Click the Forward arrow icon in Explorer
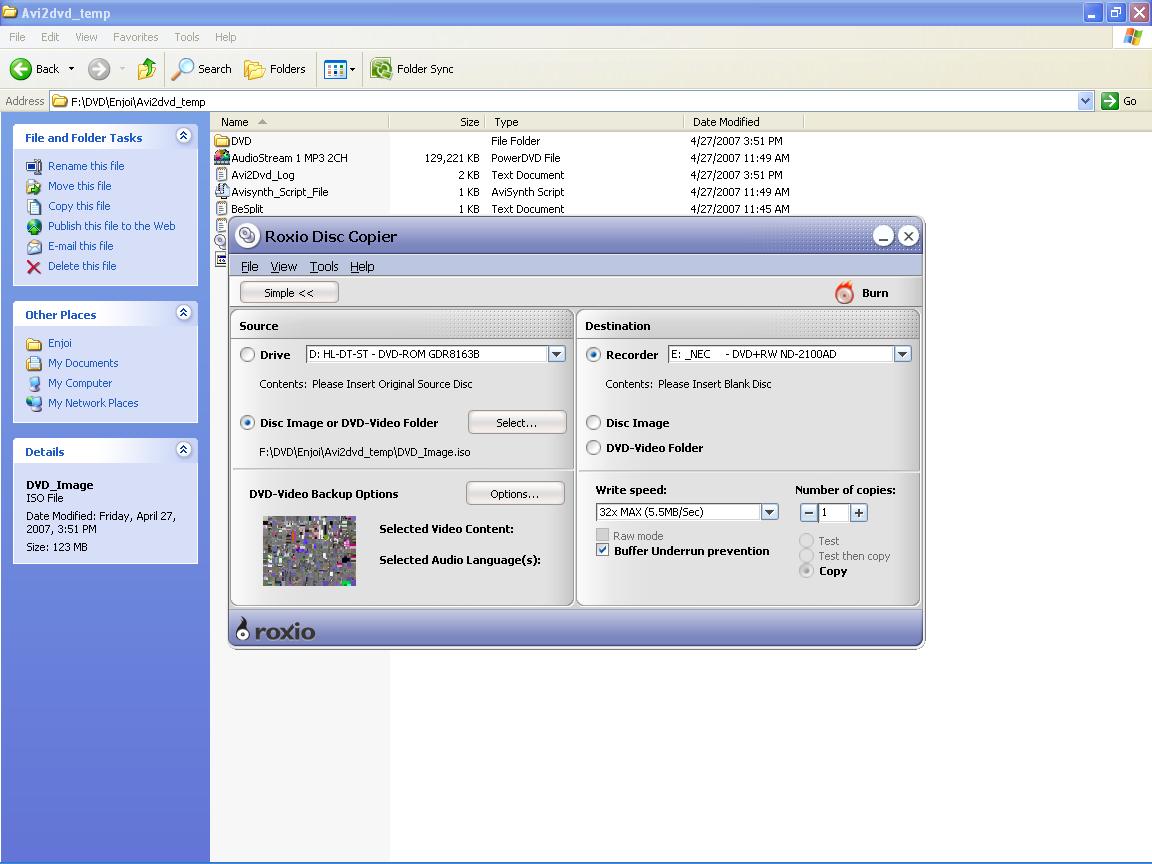Screen dimensions: 1152x864 (99, 69)
